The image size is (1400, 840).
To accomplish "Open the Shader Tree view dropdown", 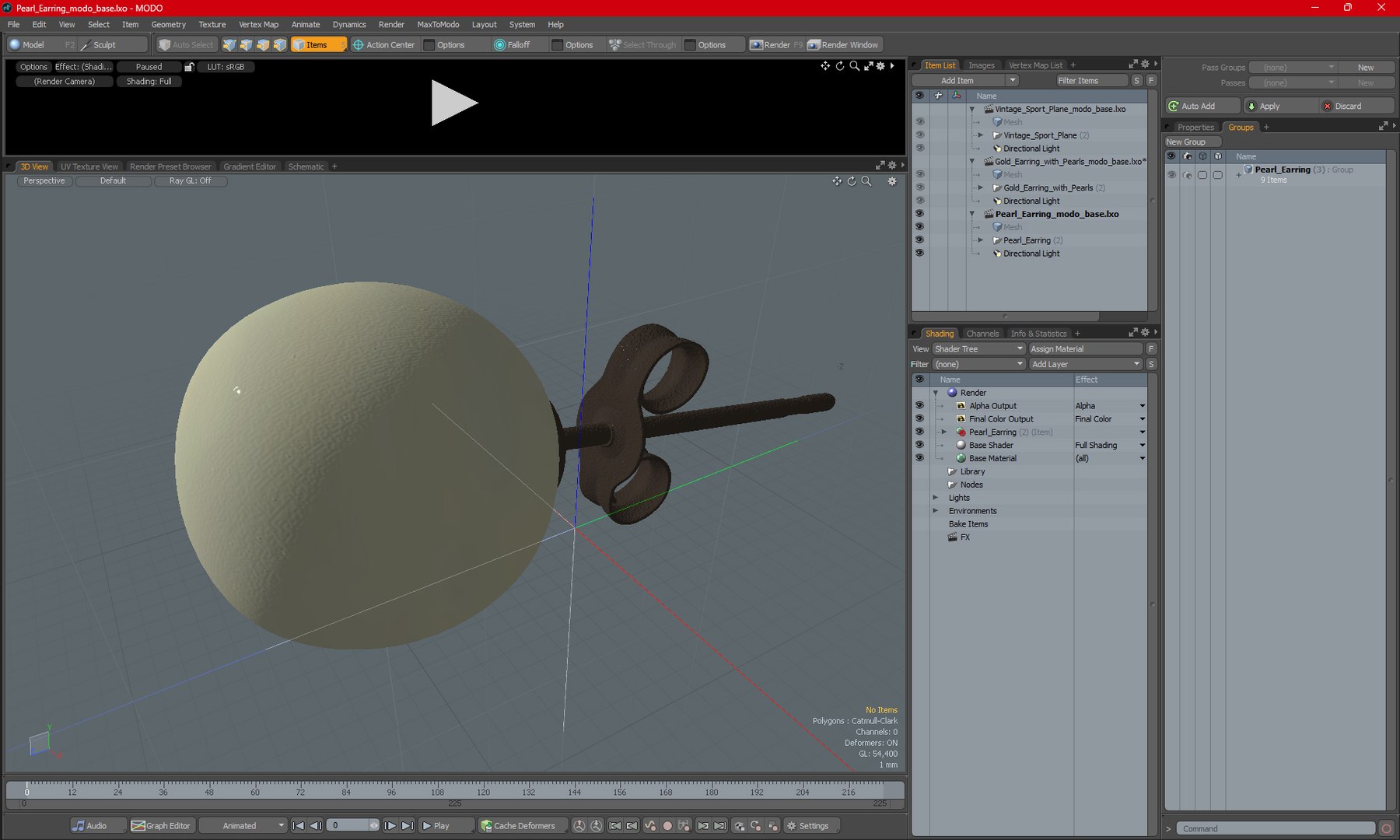I will pyautogui.click(x=979, y=349).
